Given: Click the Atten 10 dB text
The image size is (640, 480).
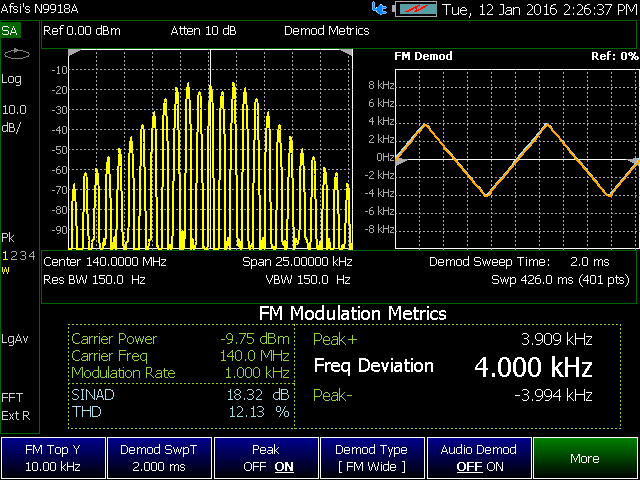Looking at the screenshot, I should [x=203, y=31].
